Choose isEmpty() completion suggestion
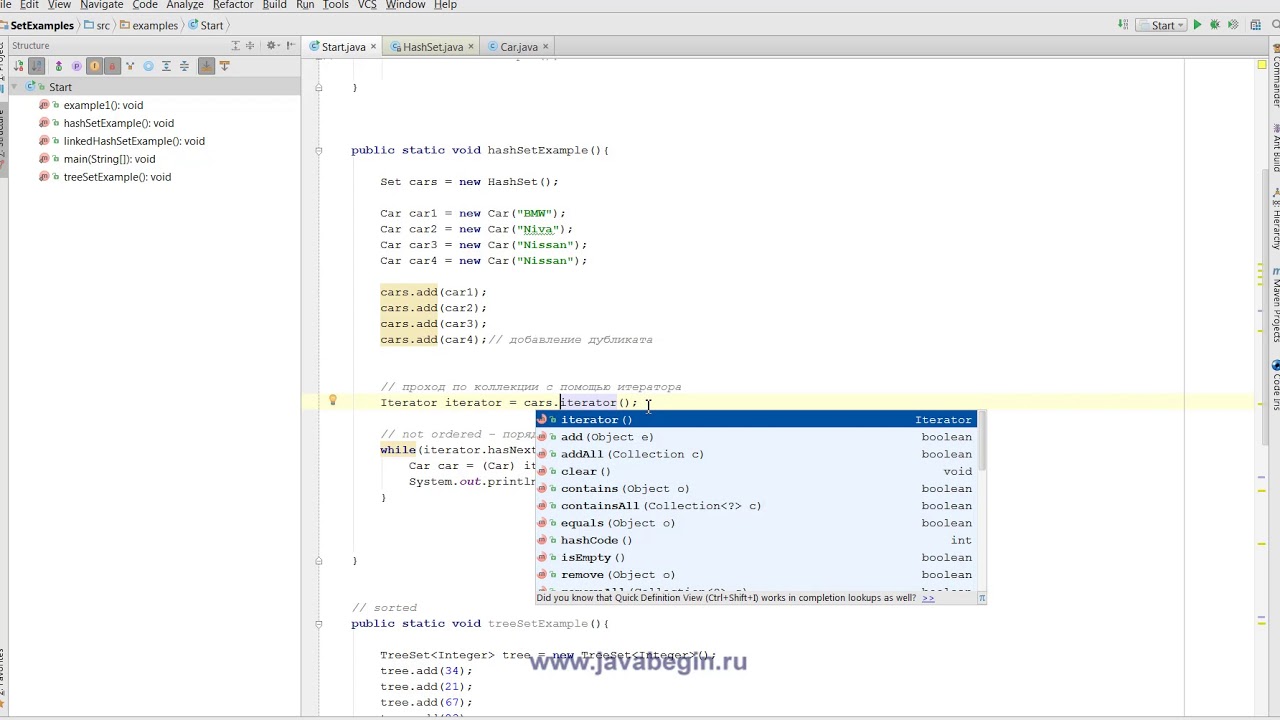The width and height of the screenshot is (1280, 720). pos(755,558)
